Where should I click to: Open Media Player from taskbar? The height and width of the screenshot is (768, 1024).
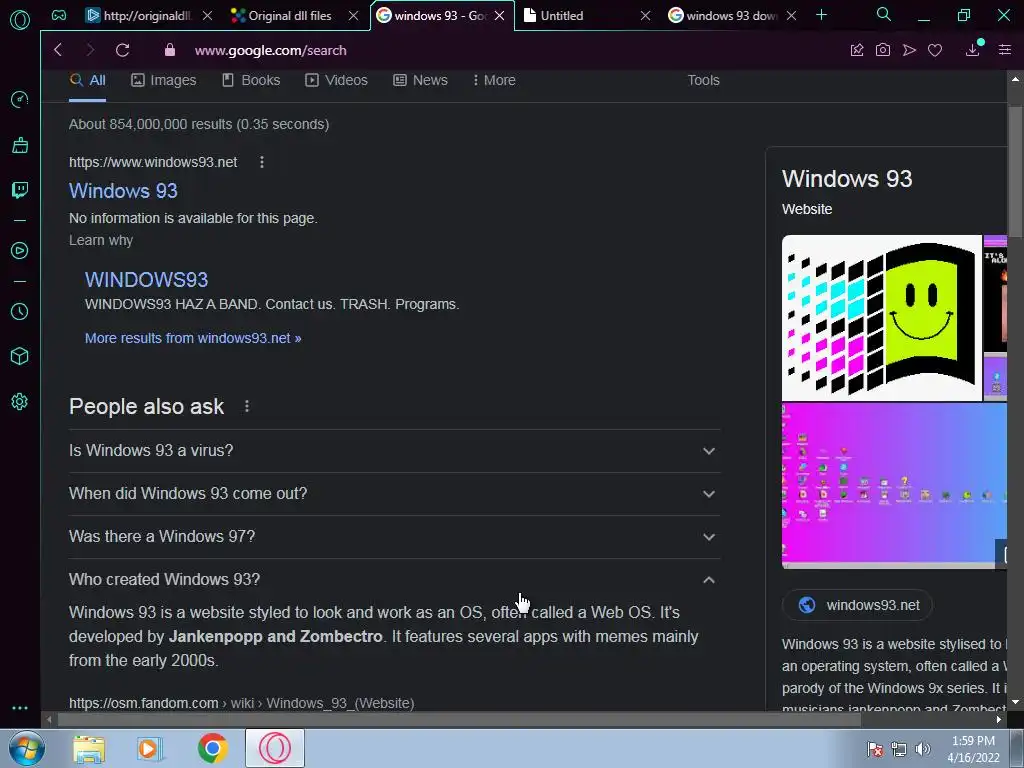tap(149, 749)
